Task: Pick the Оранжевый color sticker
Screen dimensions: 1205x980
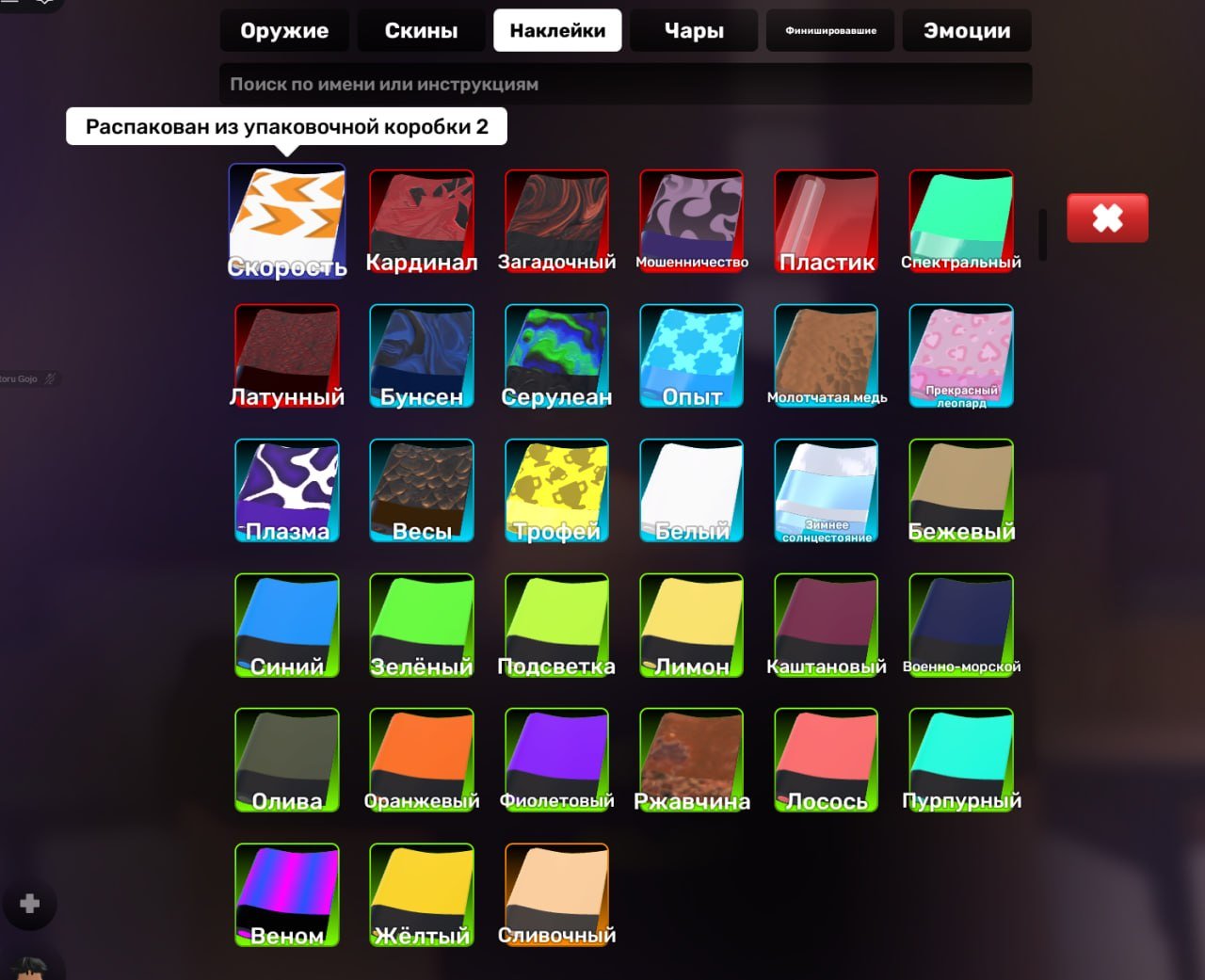Action: (x=422, y=760)
